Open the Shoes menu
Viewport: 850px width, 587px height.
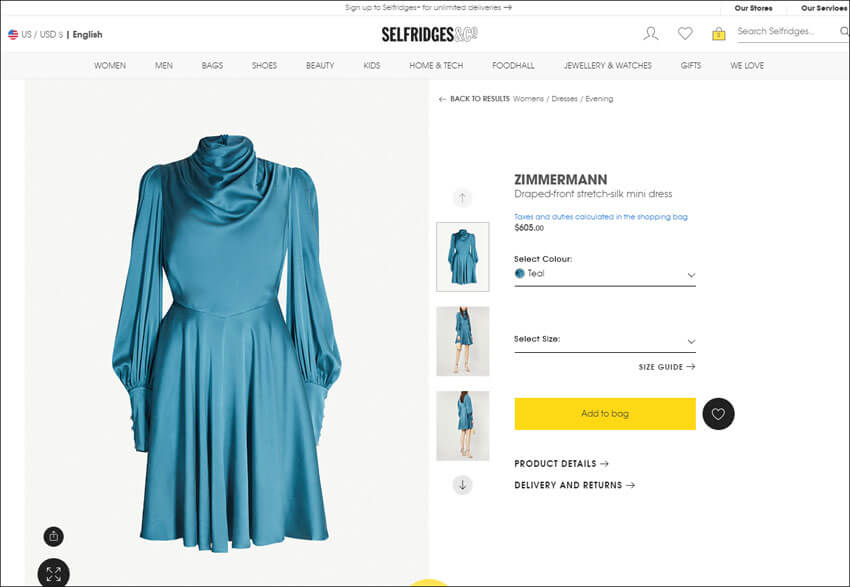click(264, 66)
